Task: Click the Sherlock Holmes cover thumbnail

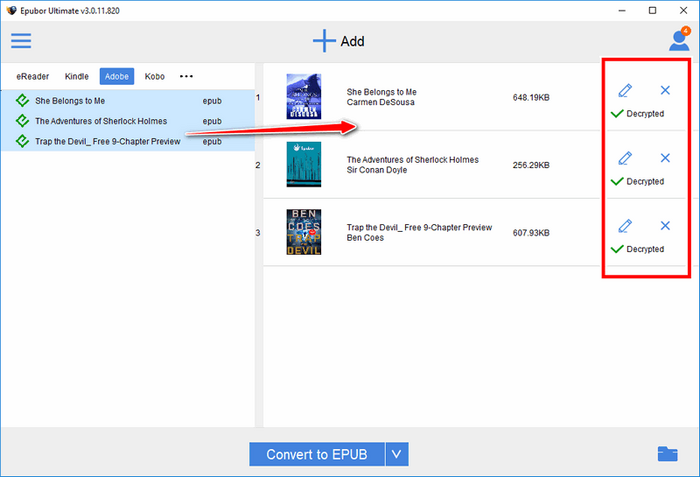Action: click(304, 164)
